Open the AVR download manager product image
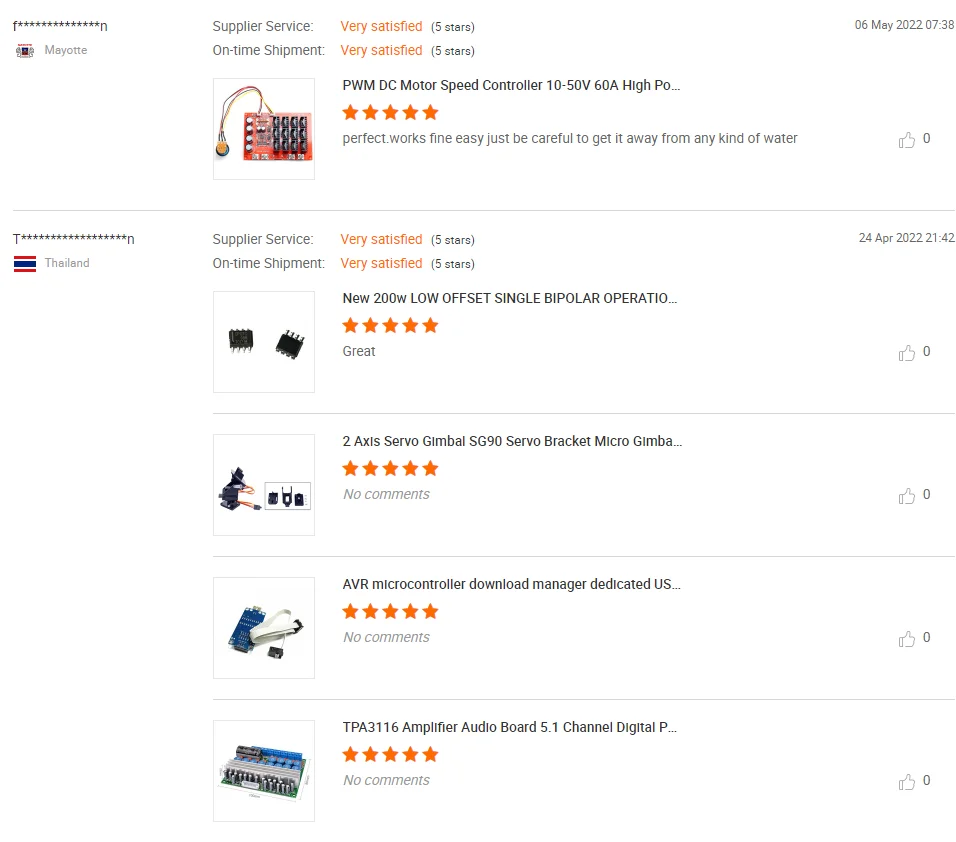The width and height of the screenshot is (956, 842). 264,628
